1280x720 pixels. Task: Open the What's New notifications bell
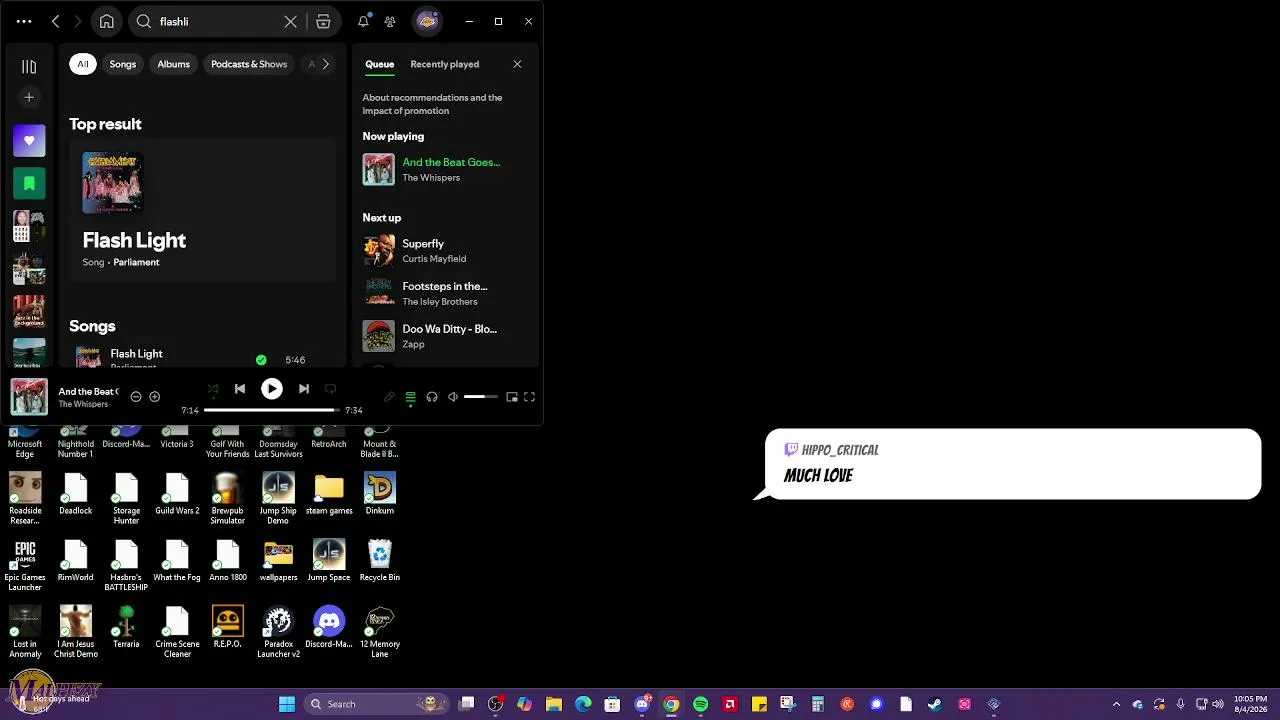pyautogui.click(x=363, y=21)
